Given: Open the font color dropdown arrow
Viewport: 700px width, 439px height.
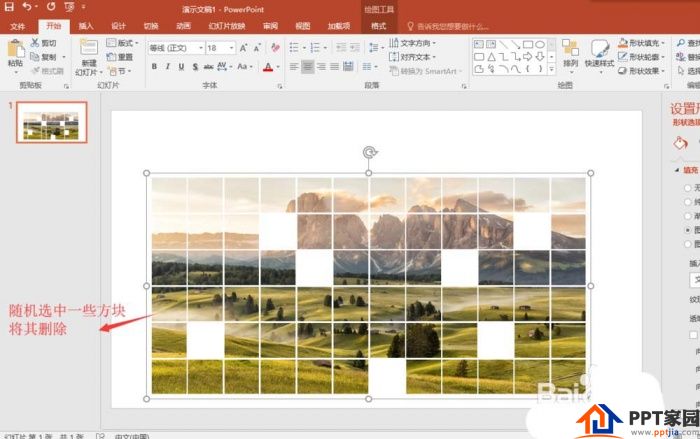Looking at the screenshot, I should pyautogui.click(x=278, y=67).
